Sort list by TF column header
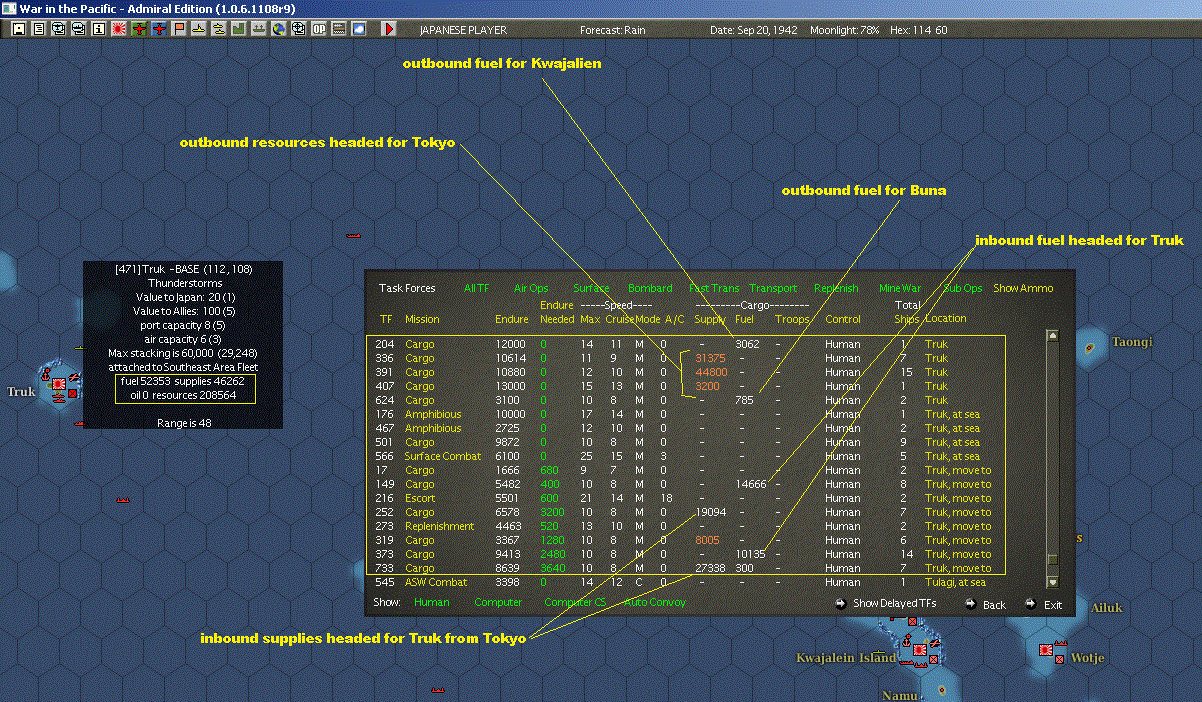The height and width of the screenshot is (702, 1202). [x=385, y=319]
